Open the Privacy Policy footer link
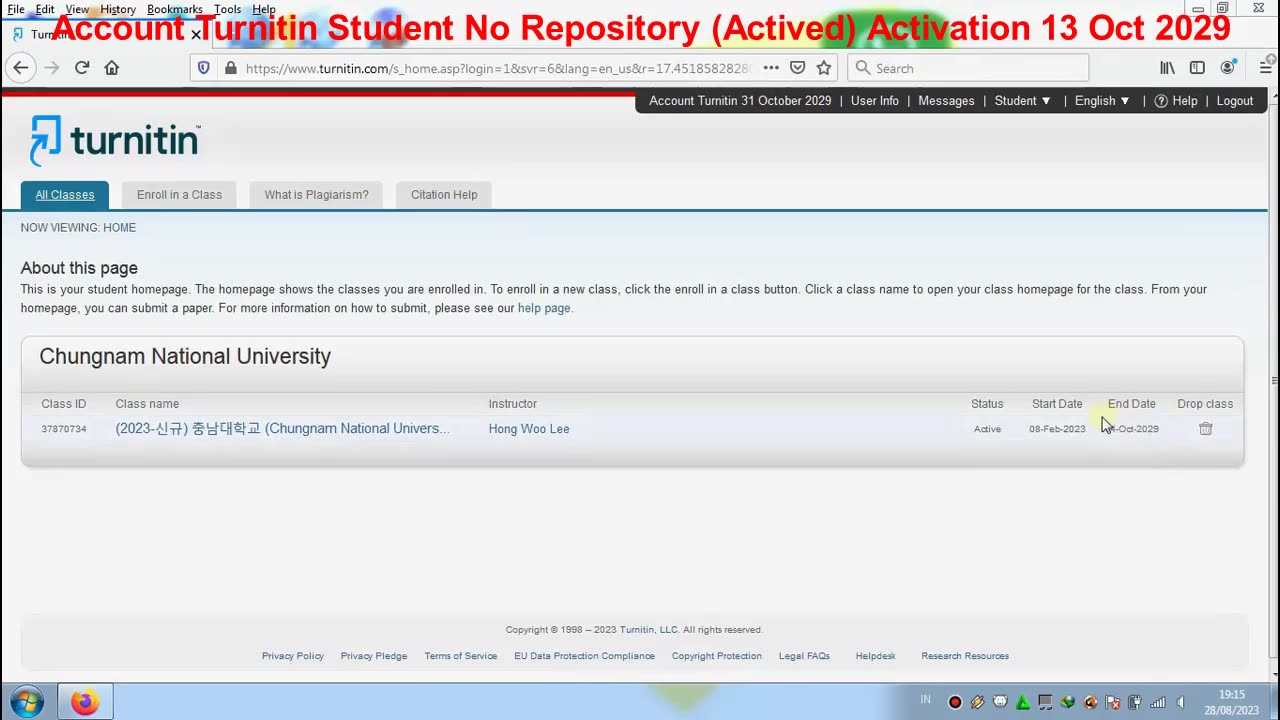 [293, 656]
